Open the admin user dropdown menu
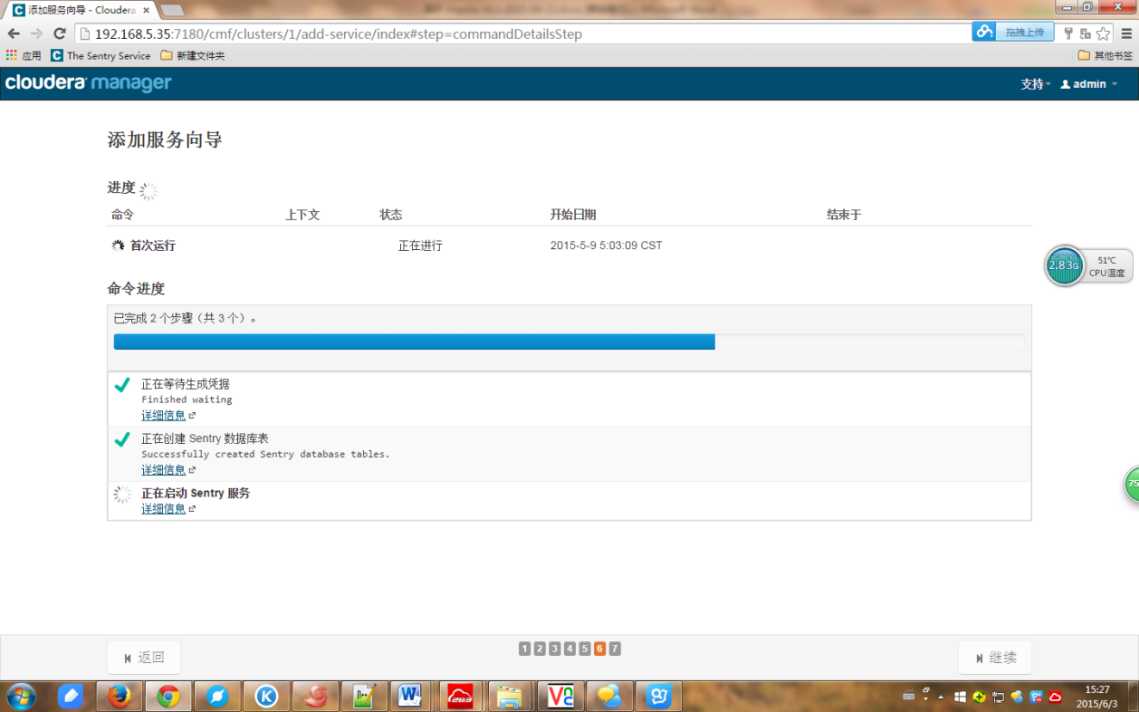The height and width of the screenshot is (712, 1139). point(1089,84)
